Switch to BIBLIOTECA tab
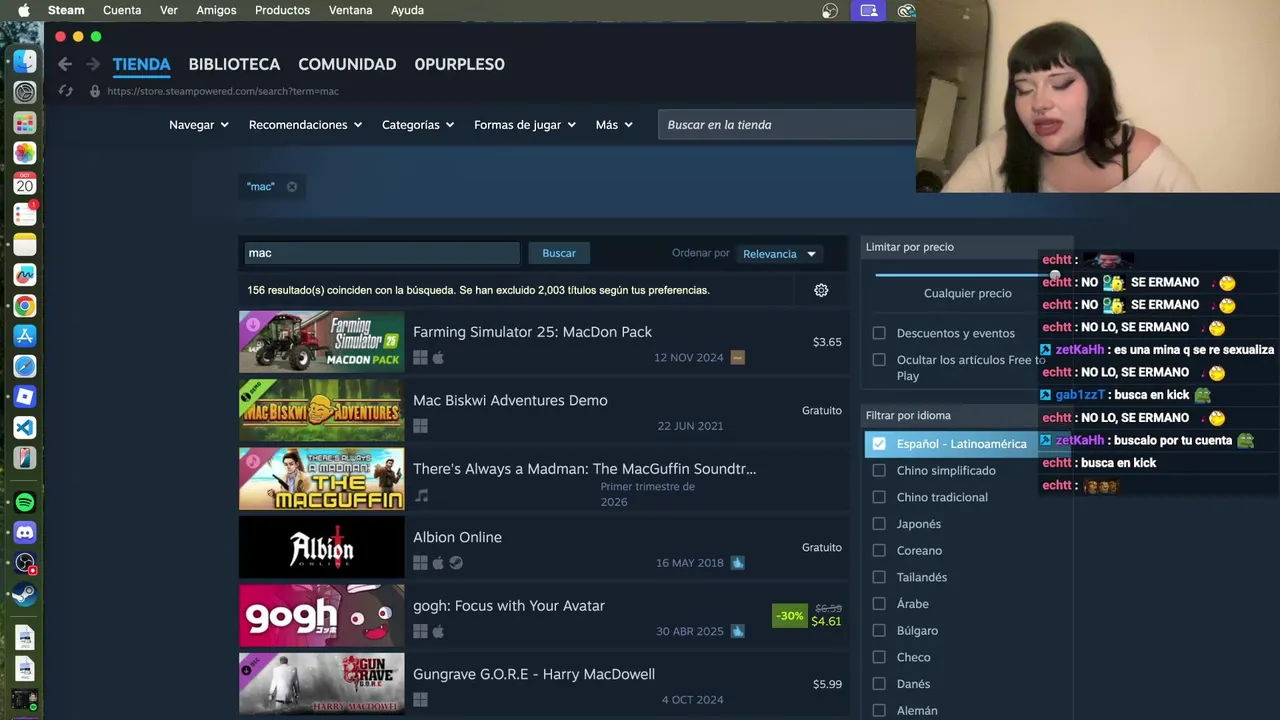The height and width of the screenshot is (720, 1280). point(234,64)
